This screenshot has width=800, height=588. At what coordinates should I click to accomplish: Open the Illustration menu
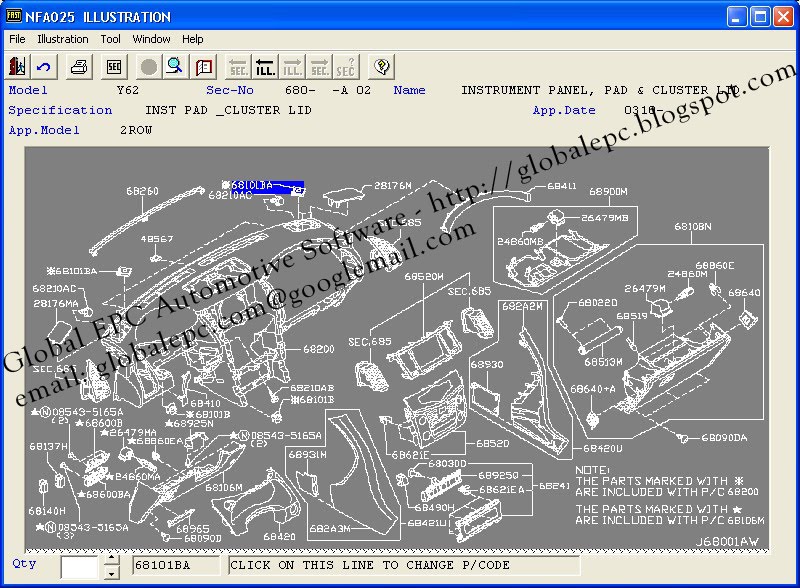(x=63, y=39)
